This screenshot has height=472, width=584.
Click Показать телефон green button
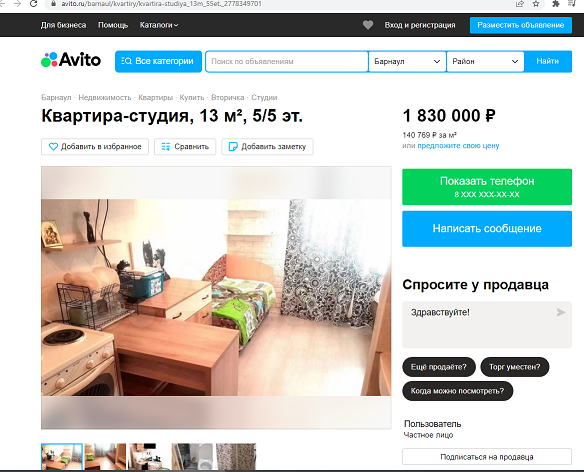pos(487,187)
